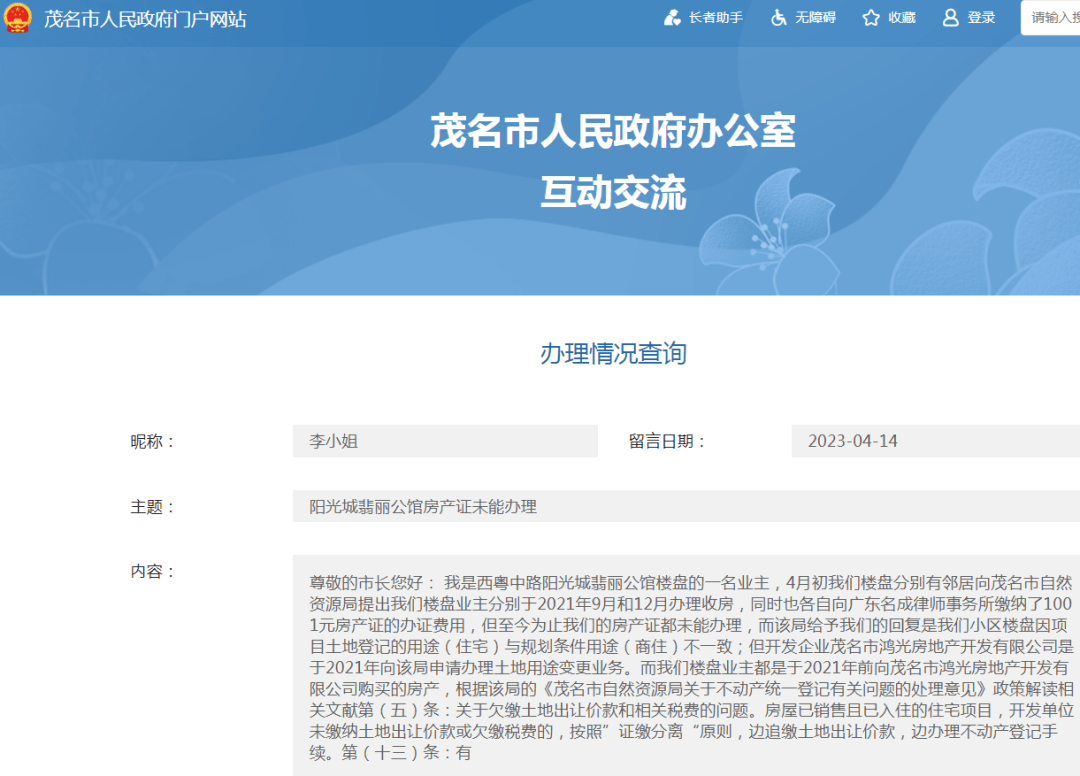Click the 无障碍 wheelchair icon
This screenshot has height=776, width=1080.
coord(779,18)
